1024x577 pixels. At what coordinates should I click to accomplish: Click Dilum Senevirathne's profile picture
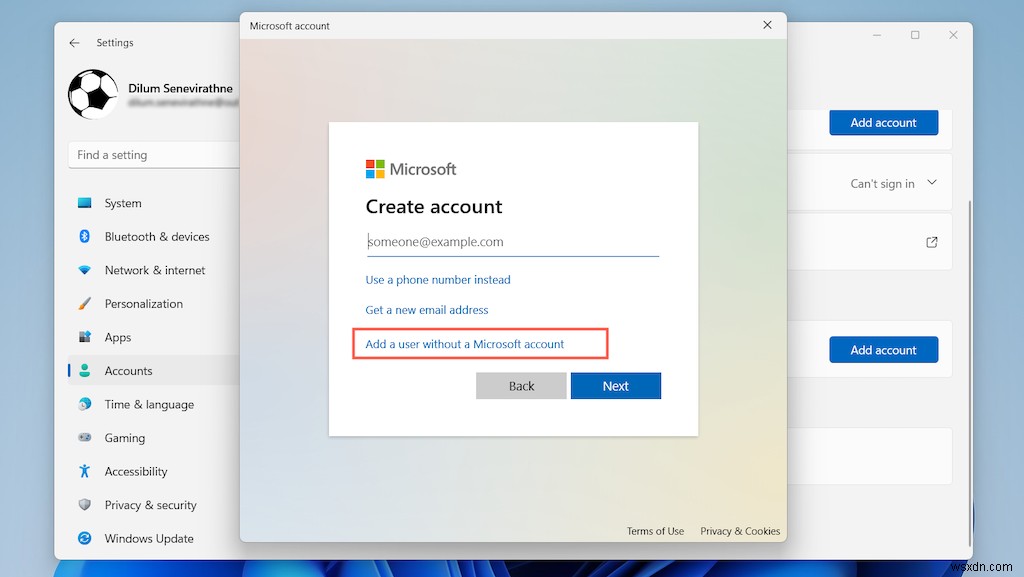point(92,94)
